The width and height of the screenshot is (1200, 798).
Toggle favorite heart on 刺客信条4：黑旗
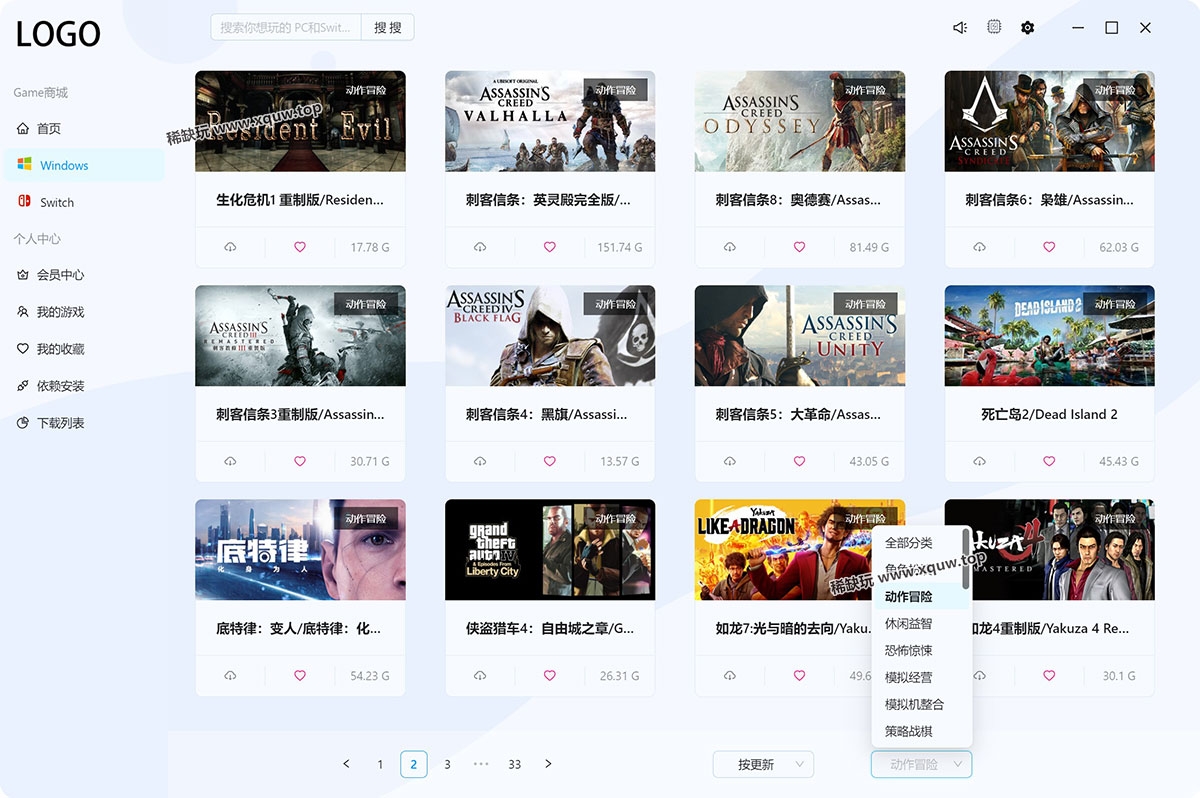coord(550,462)
